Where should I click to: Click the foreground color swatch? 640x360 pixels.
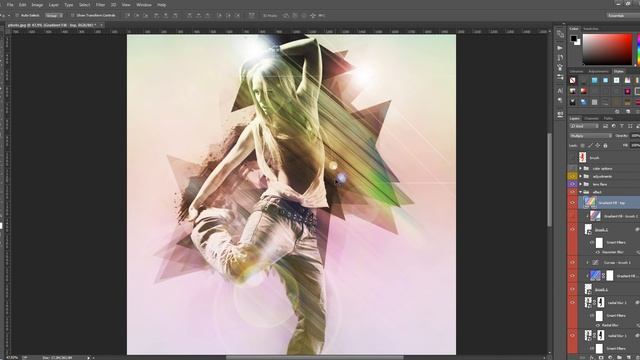tap(573, 38)
